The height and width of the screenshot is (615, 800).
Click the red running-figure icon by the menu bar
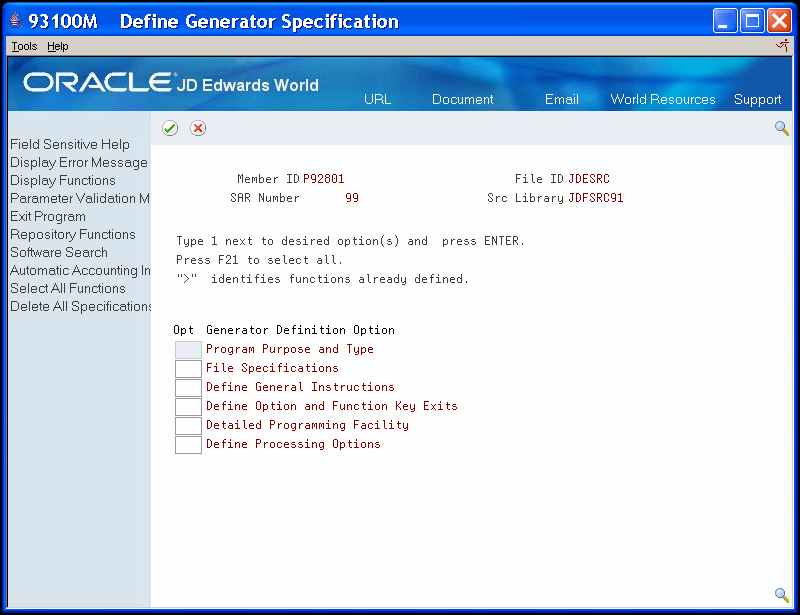pos(783,46)
